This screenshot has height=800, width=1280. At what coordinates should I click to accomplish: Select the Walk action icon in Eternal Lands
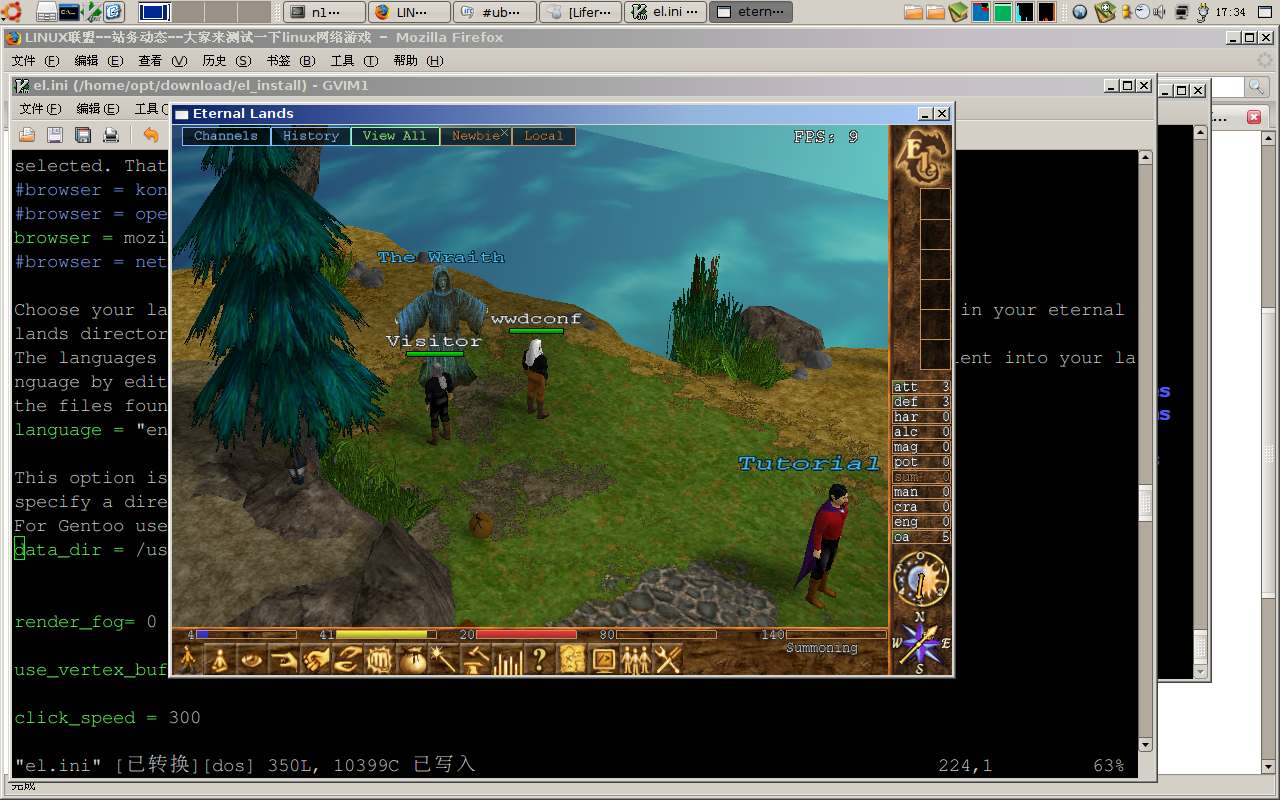188,660
